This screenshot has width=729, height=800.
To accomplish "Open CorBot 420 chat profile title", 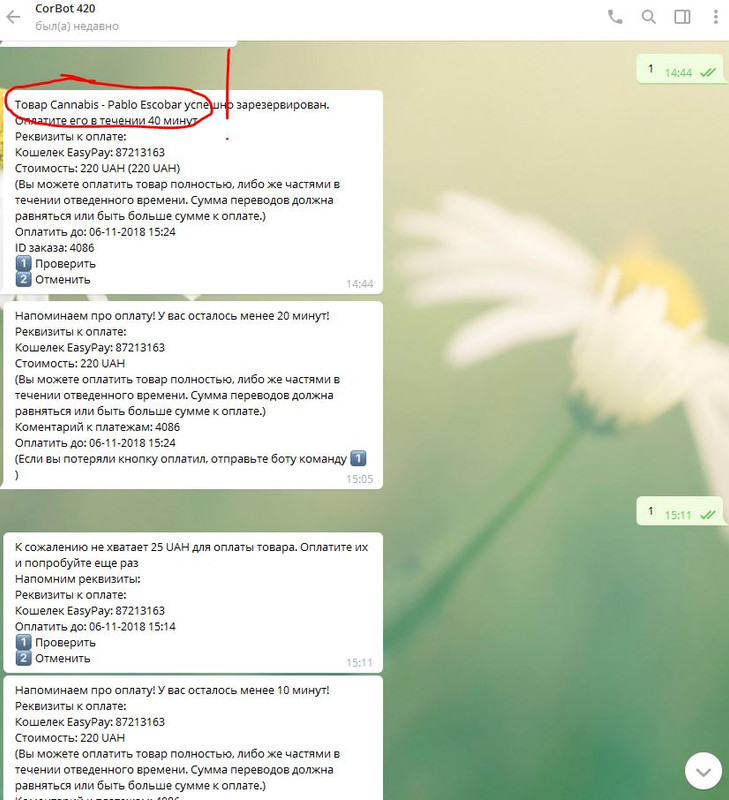I will (x=65, y=9).
